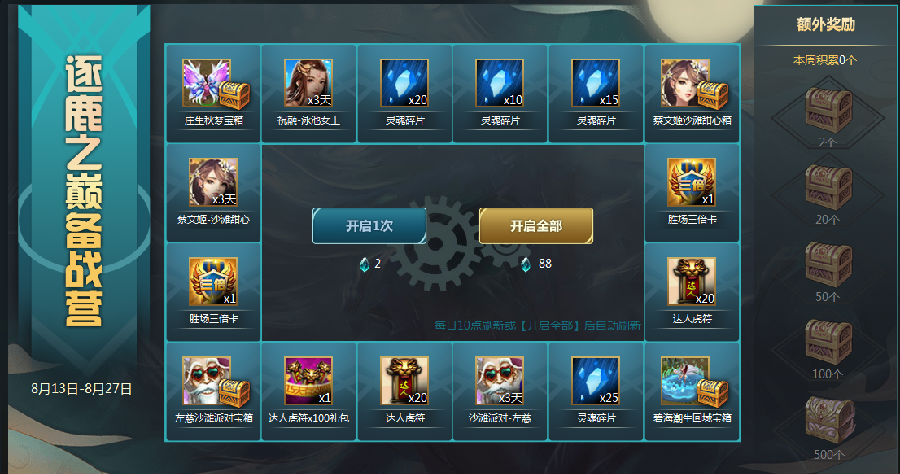
Task: Select the 达人虎符 x20 icon on right side
Action: [x=691, y=281]
